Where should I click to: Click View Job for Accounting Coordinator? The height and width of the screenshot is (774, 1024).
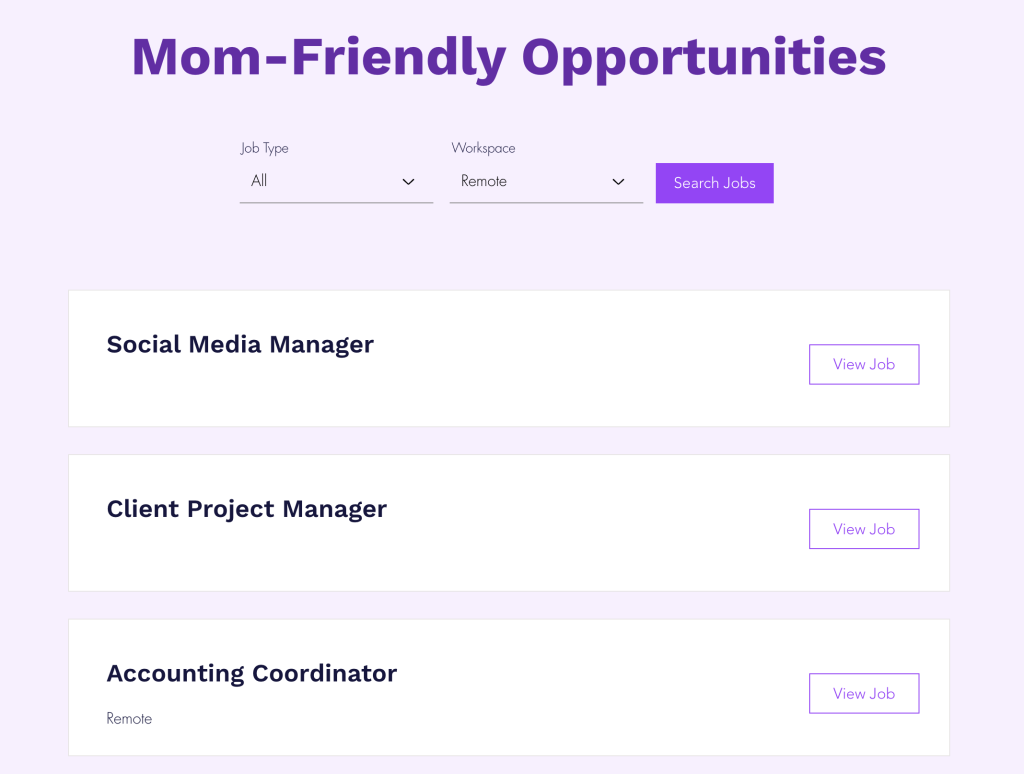click(863, 693)
